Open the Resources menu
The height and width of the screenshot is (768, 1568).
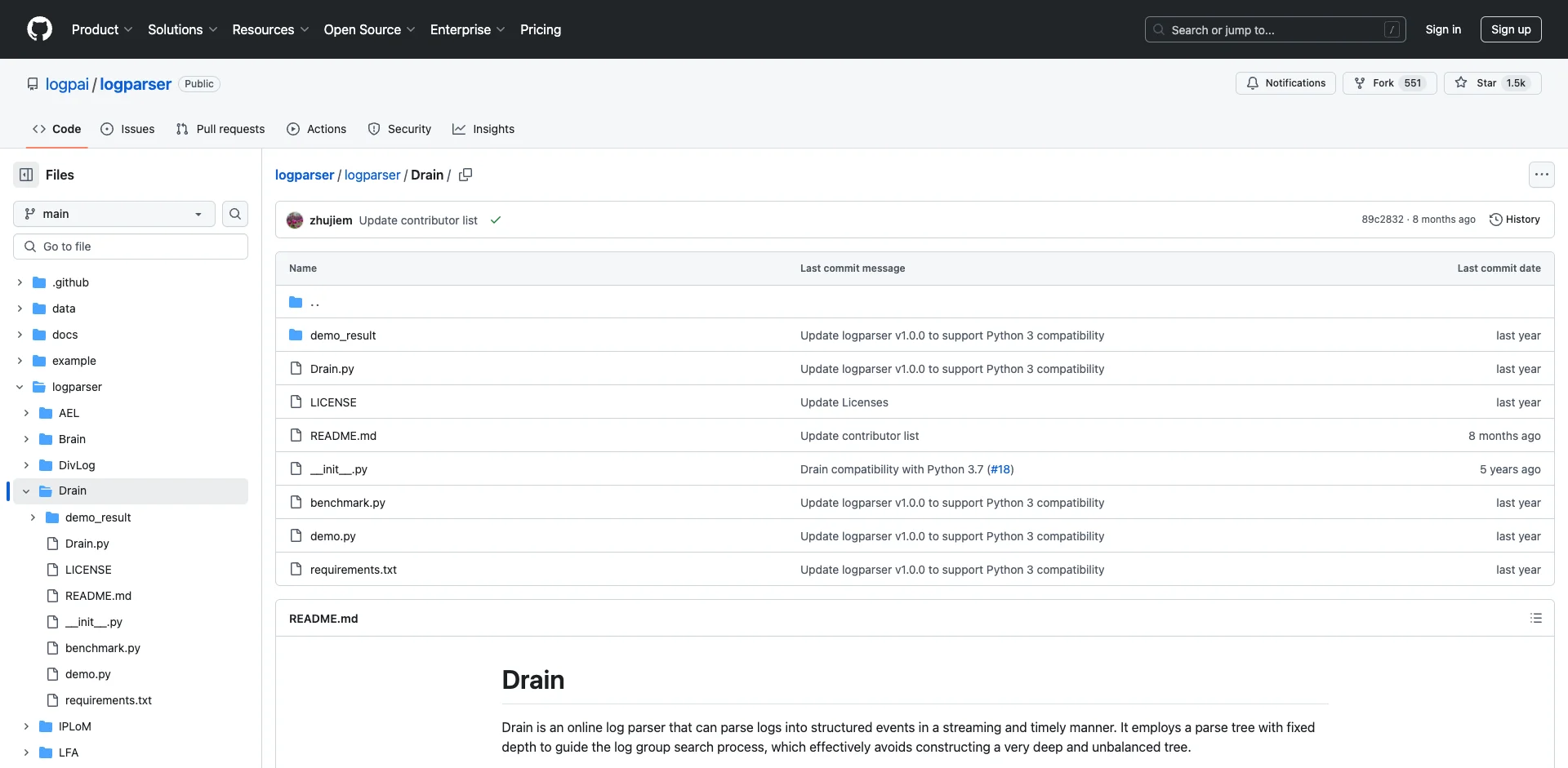(x=270, y=29)
